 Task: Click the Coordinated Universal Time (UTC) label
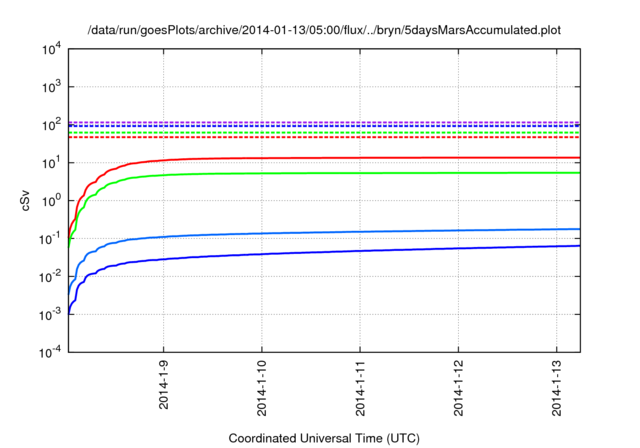point(324,439)
